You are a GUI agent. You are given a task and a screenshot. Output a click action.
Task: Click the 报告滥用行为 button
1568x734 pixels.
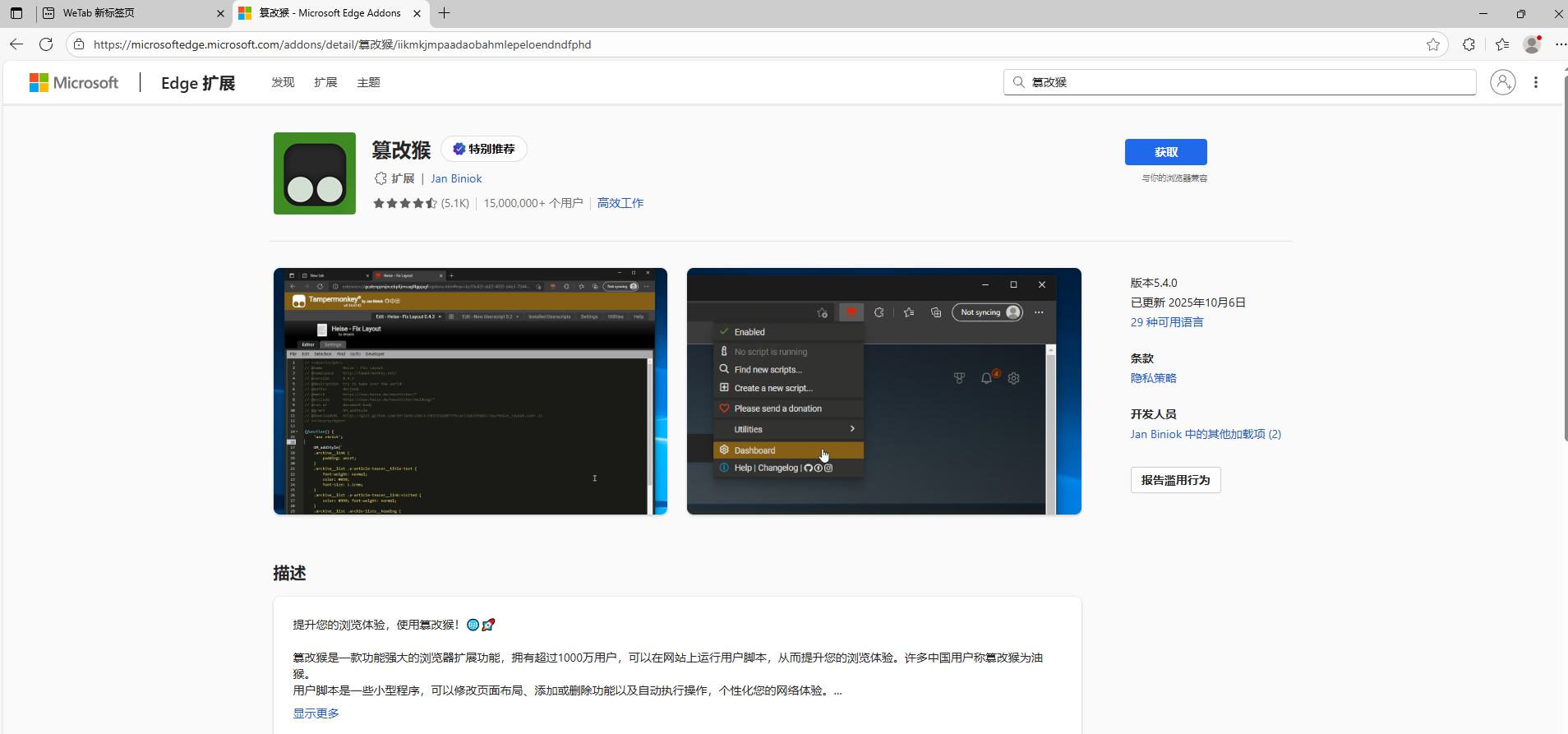tap(1175, 480)
